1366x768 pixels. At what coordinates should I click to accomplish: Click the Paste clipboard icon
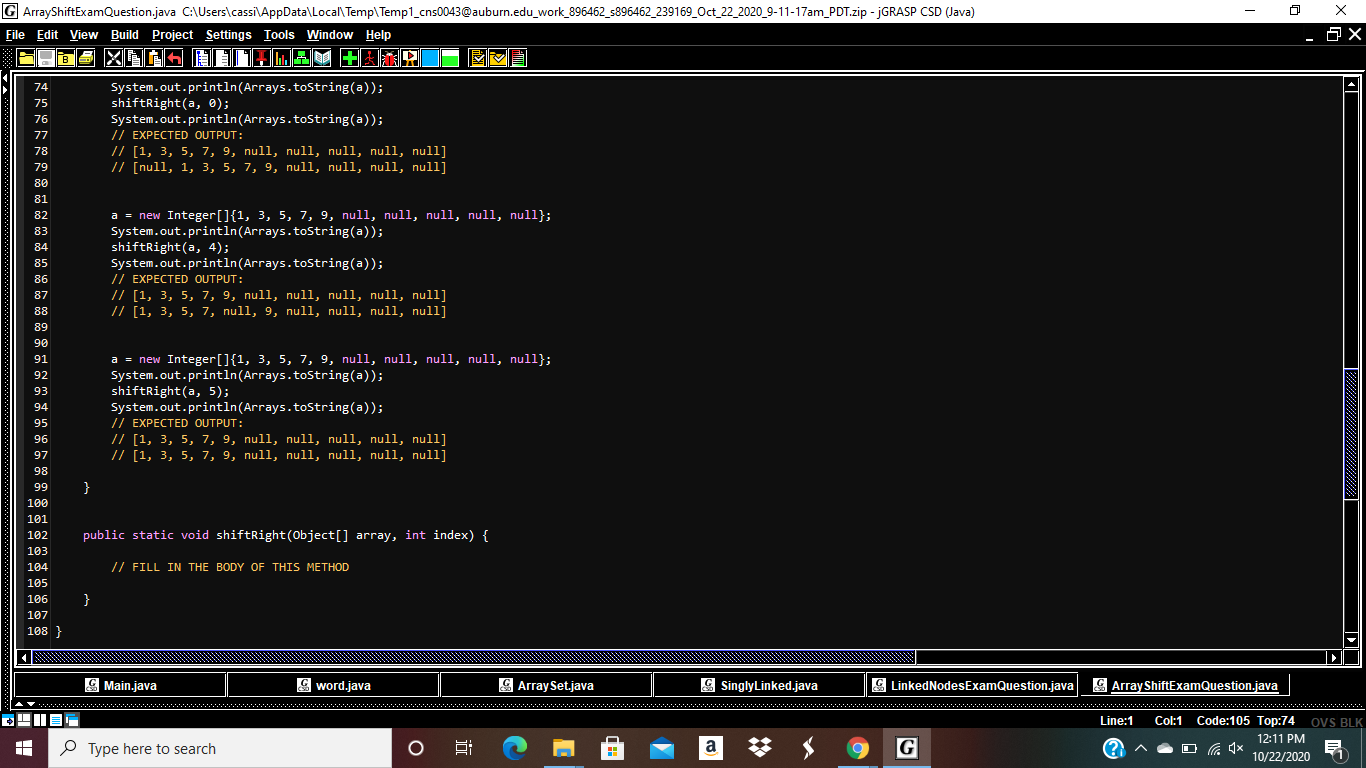click(x=154, y=58)
